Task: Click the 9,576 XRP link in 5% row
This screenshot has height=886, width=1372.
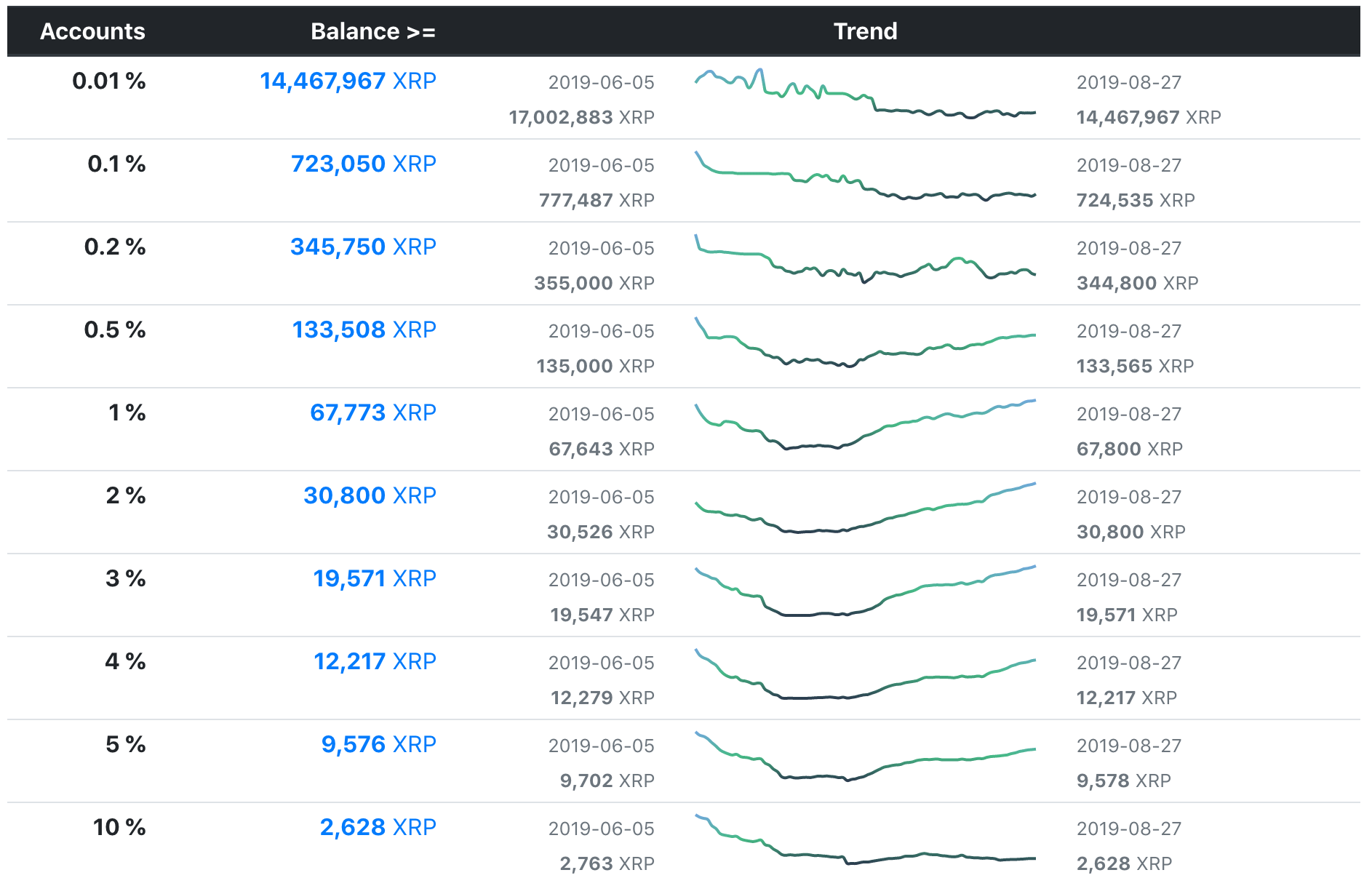Action: click(379, 744)
